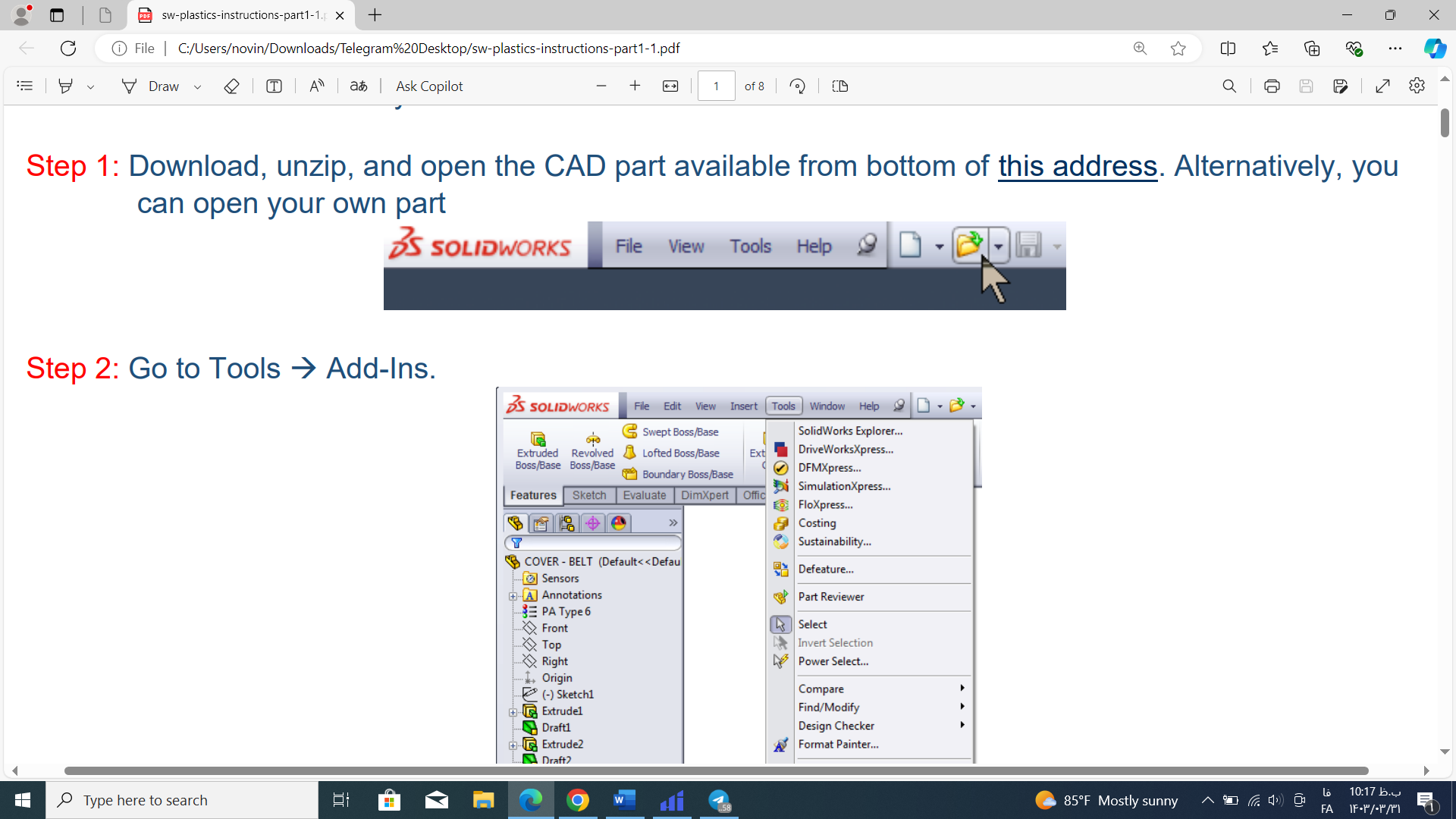Zoom out the PDF
The height and width of the screenshot is (819, 1456).
(601, 86)
